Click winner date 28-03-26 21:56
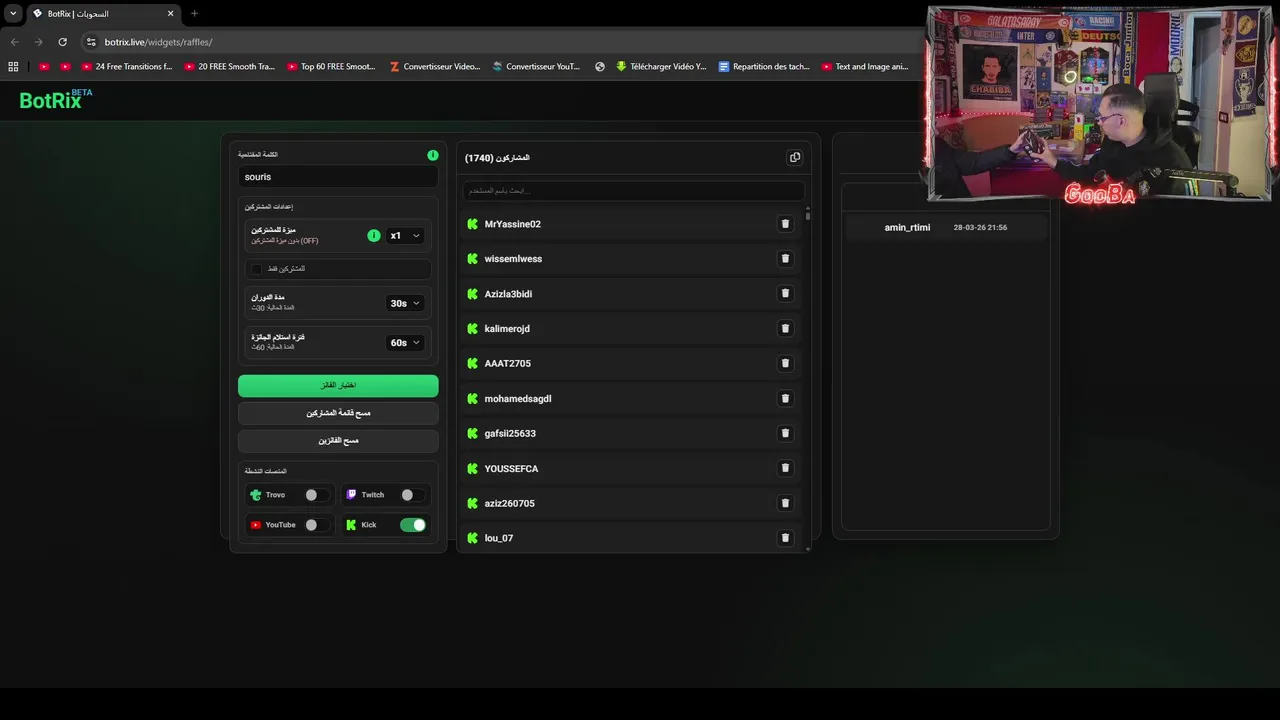 [980, 227]
